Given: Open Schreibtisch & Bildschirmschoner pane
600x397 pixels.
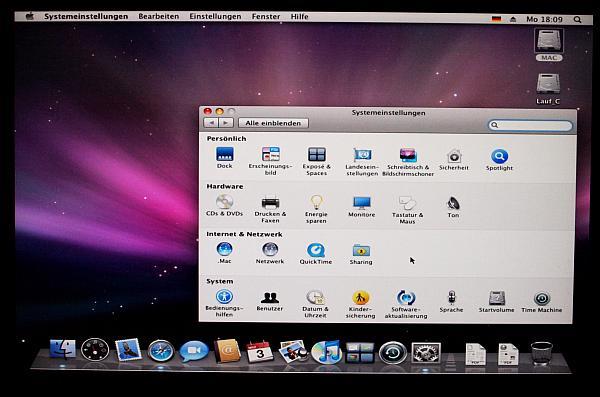Looking at the screenshot, I should coord(408,162).
